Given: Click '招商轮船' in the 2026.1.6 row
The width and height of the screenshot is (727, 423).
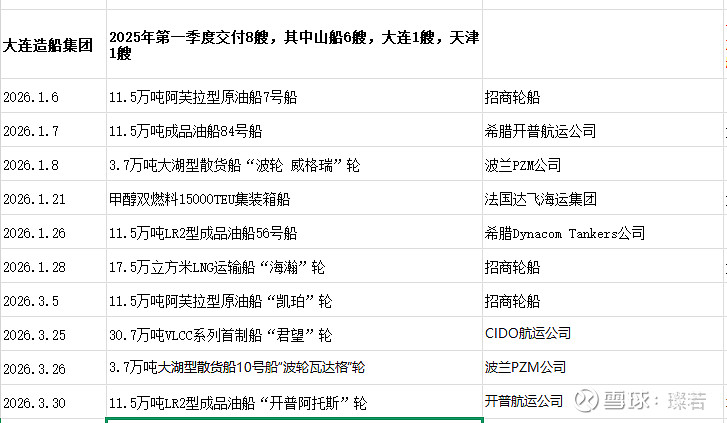Looking at the screenshot, I should click(603, 96).
